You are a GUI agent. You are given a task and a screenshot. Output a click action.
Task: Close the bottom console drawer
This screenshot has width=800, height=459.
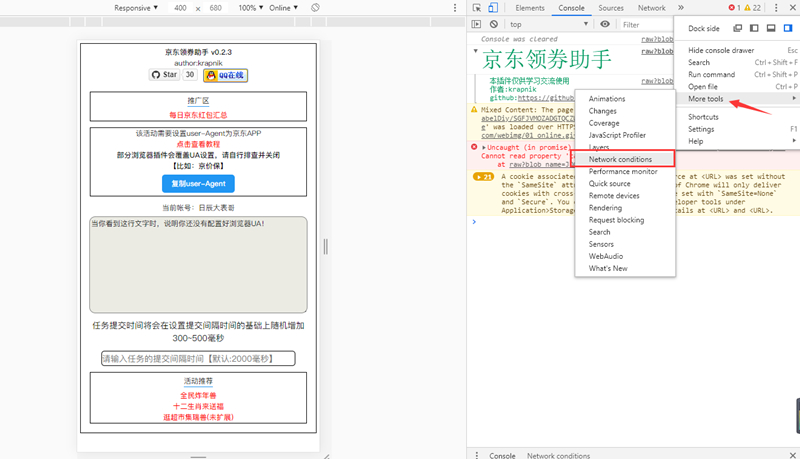click(792, 455)
